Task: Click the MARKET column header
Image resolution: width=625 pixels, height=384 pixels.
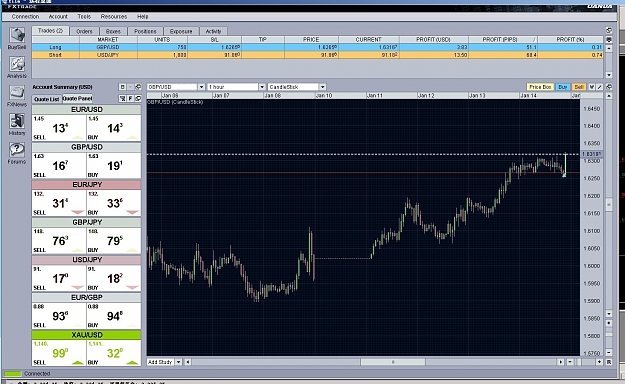Action: [108, 39]
